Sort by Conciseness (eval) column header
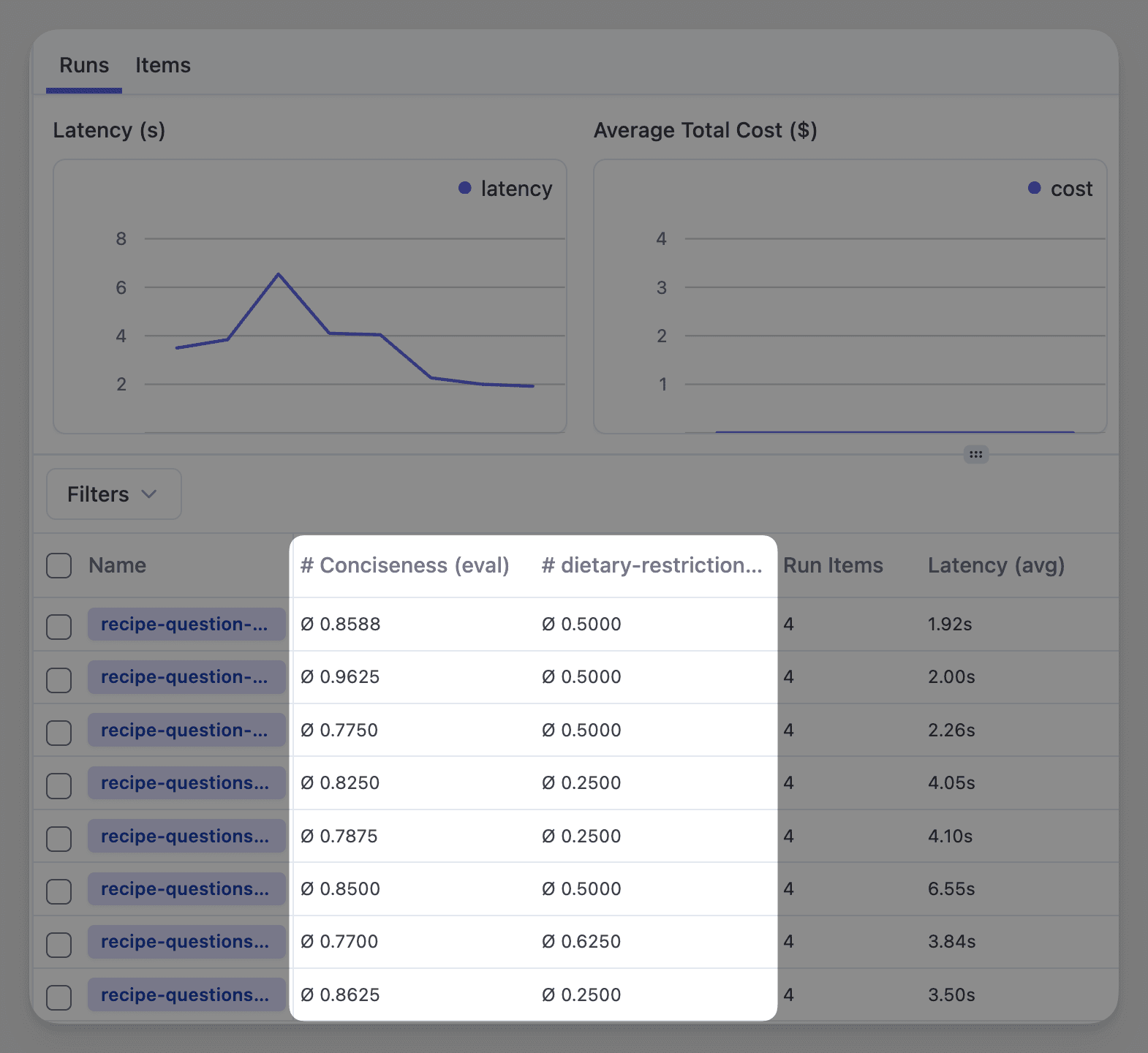Screen dimensions: 1148x1053 pos(404,565)
